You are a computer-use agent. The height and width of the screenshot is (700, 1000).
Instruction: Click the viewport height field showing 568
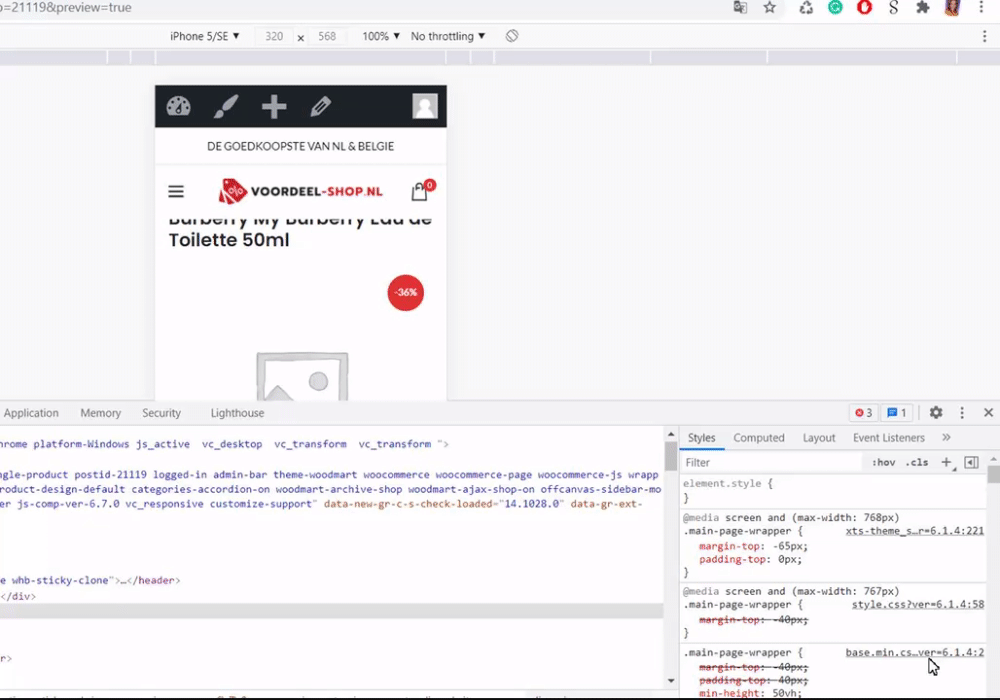(x=327, y=36)
